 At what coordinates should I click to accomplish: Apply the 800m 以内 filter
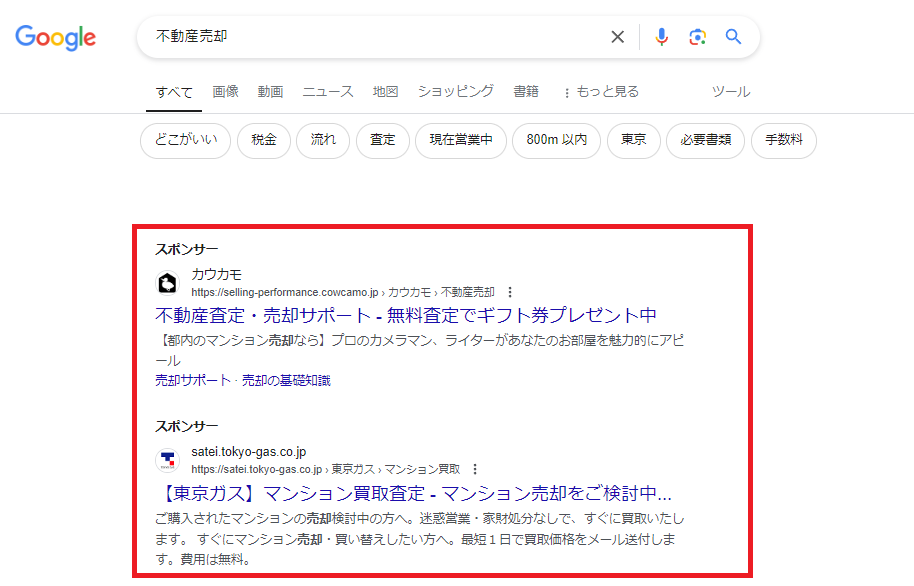556,141
